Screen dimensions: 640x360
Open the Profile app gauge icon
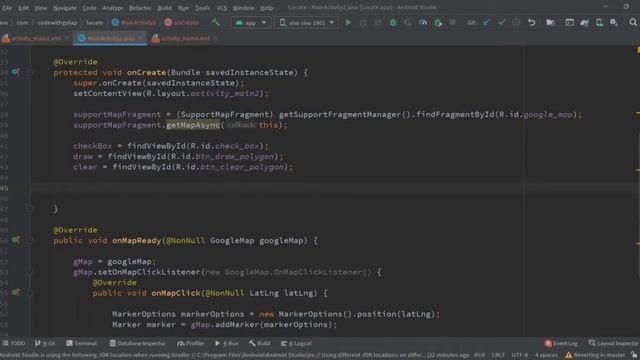point(423,22)
